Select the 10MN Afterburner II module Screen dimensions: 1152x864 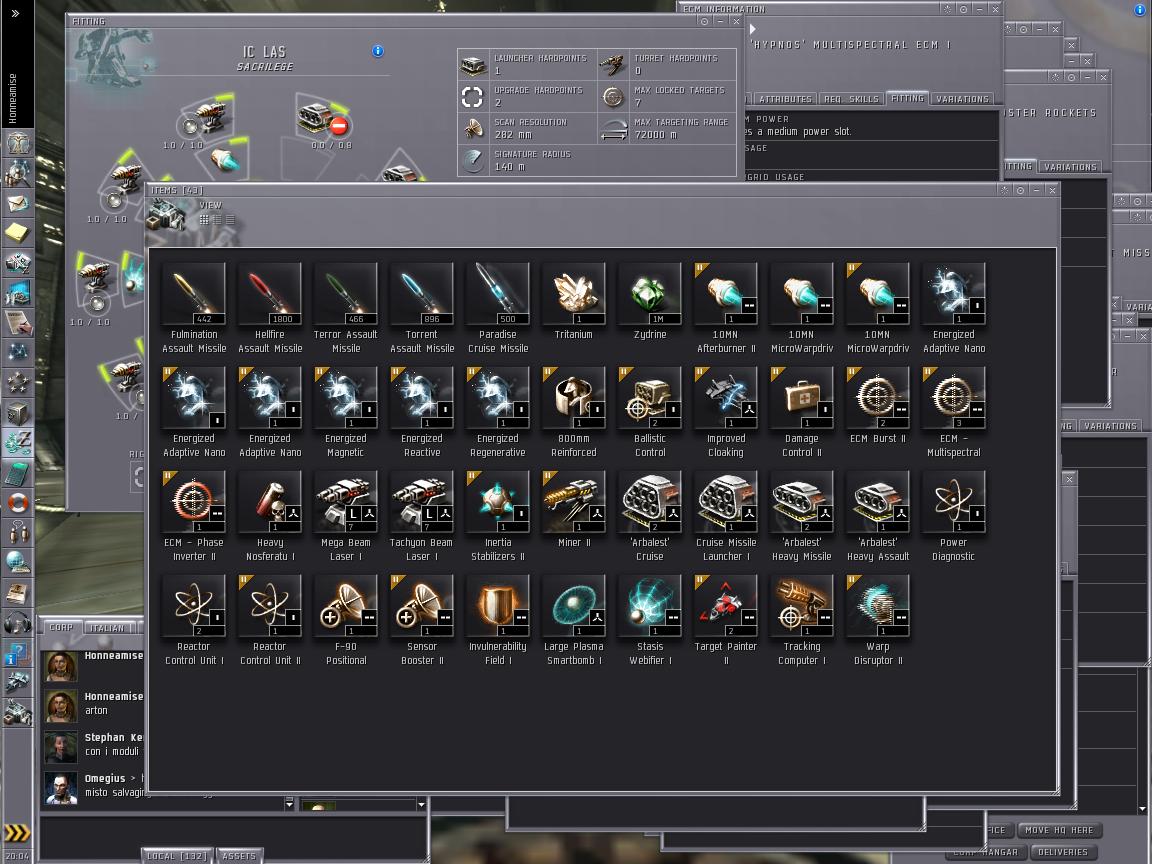(726, 309)
